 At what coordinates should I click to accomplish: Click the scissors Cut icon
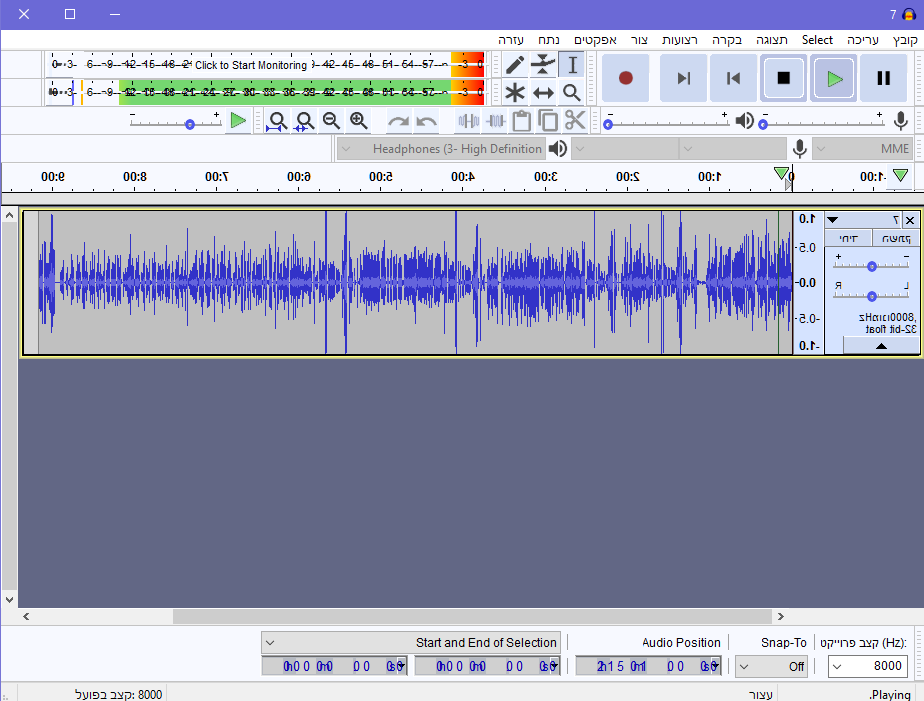tap(574, 121)
